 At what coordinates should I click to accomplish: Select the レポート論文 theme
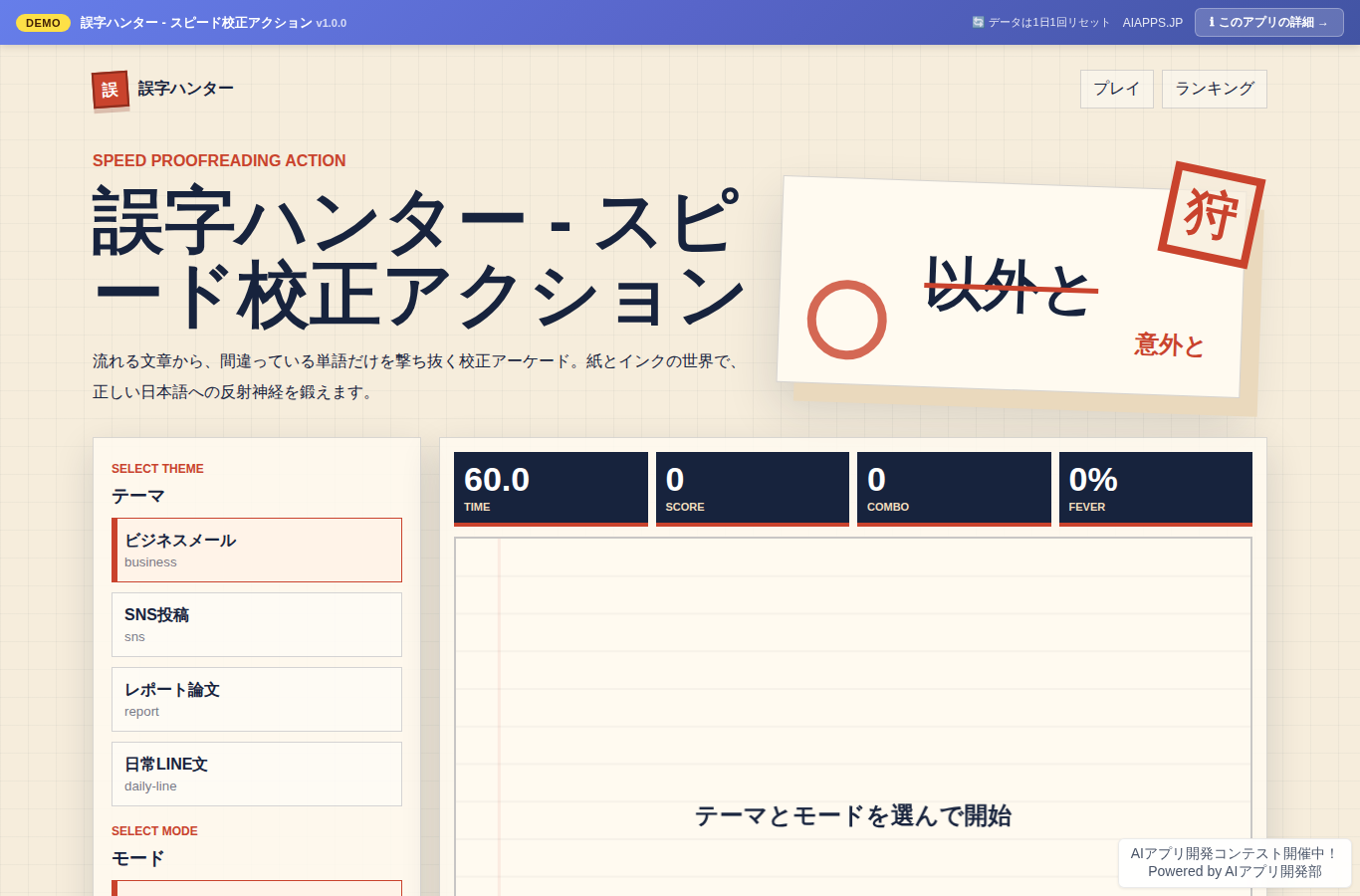coord(257,699)
